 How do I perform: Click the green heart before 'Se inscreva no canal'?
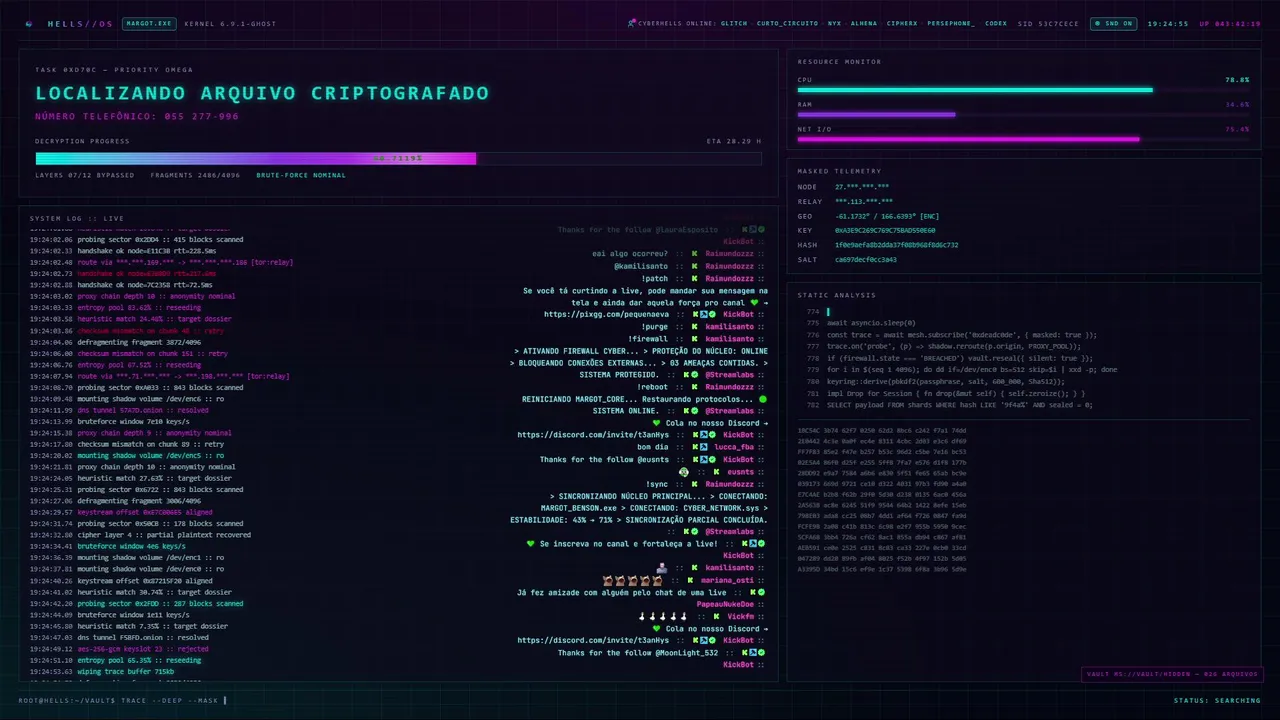(531, 544)
